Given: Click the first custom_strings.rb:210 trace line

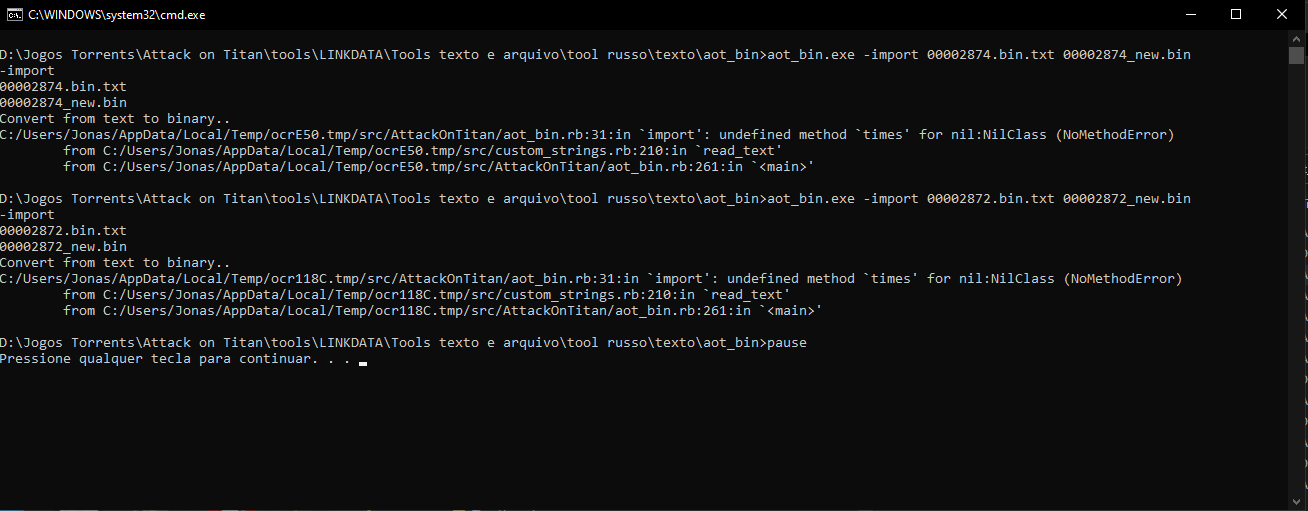Looking at the screenshot, I should click(x=423, y=150).
